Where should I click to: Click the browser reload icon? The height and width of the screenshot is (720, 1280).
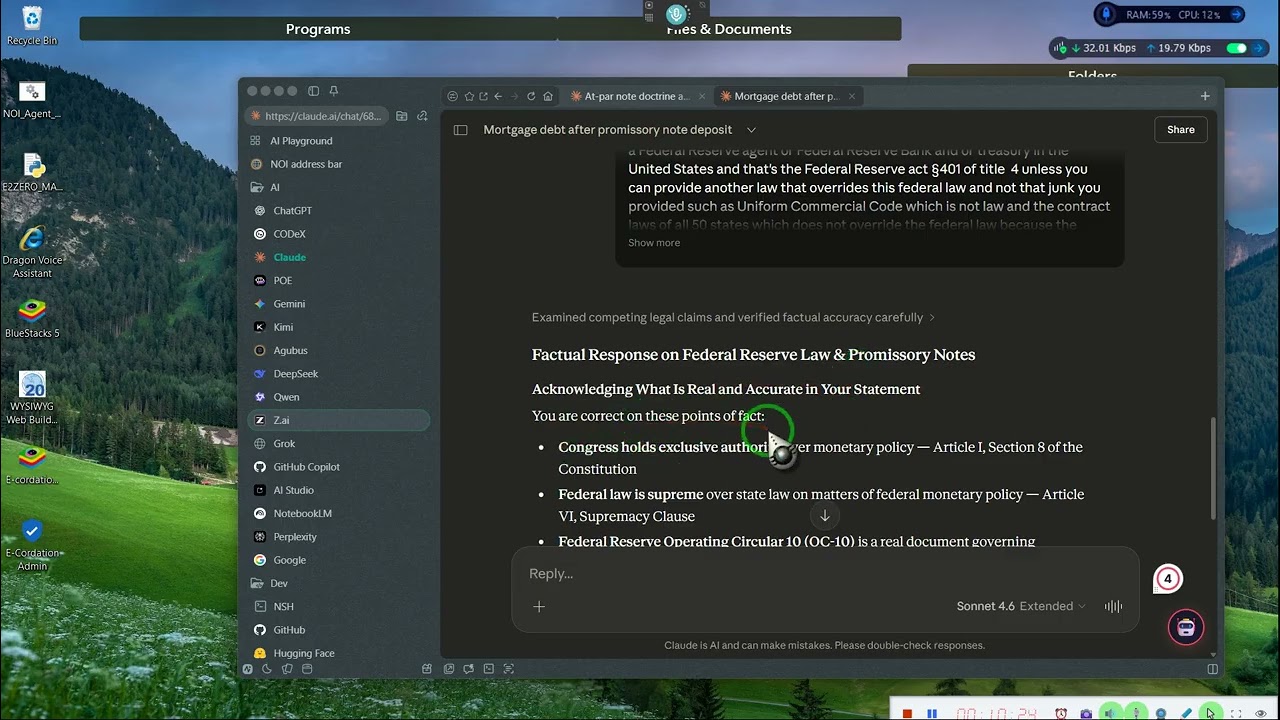pos(531,96)
